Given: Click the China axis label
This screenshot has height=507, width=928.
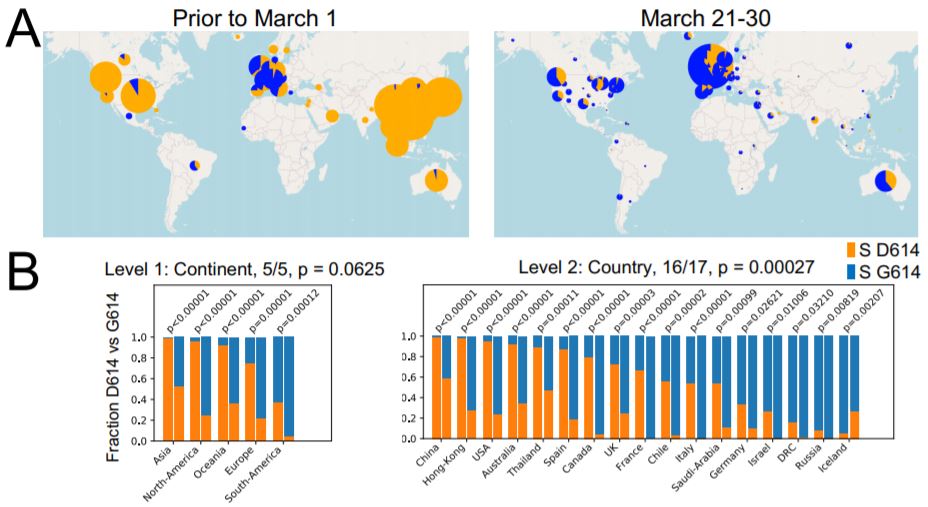Looking at the screenshot, I should pyautogui.click(x=427, y=456).
